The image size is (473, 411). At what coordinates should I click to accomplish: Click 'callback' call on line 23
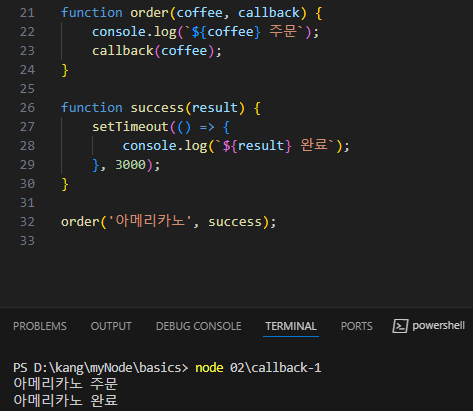point(123,51)
